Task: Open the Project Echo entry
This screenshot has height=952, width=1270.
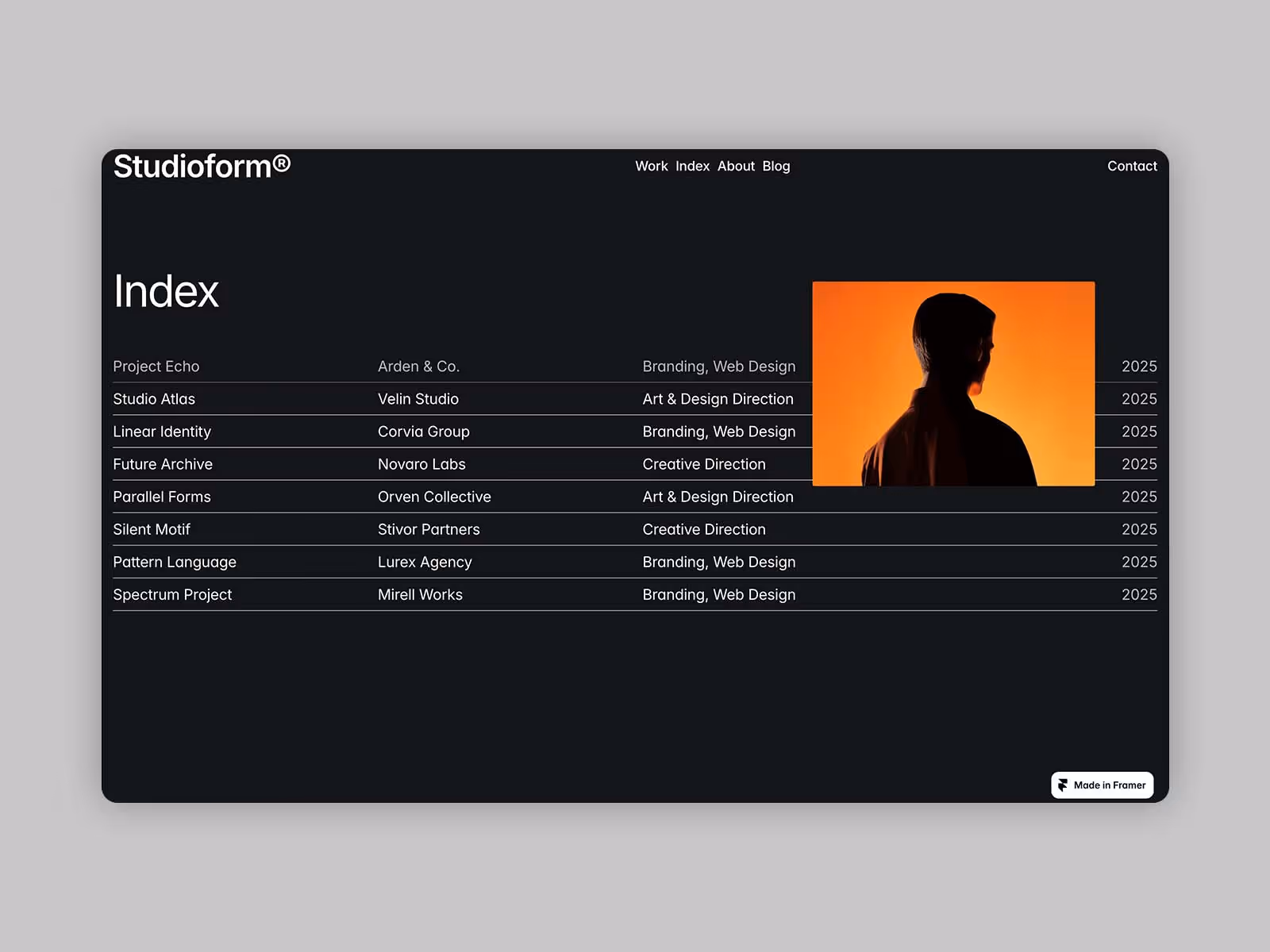Action: [156, 366]
